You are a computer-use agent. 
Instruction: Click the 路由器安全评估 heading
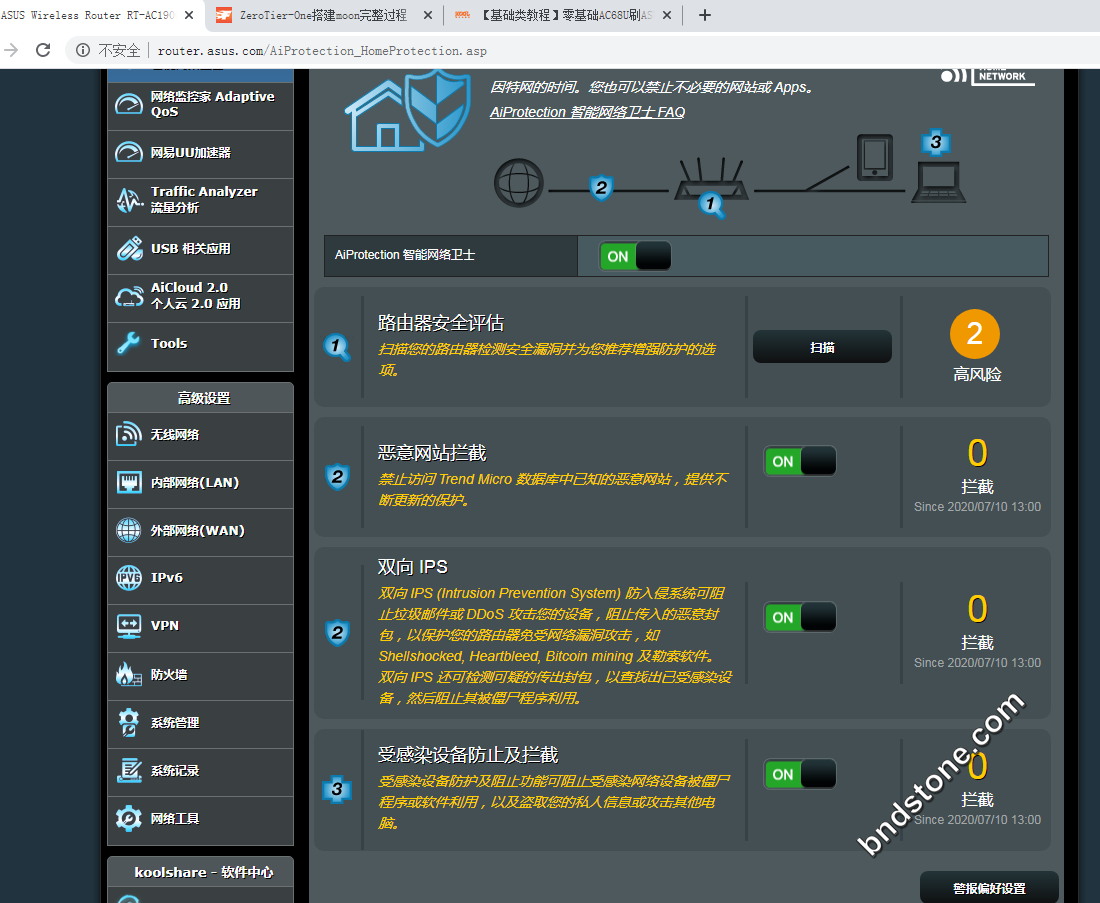pos(441,323)
